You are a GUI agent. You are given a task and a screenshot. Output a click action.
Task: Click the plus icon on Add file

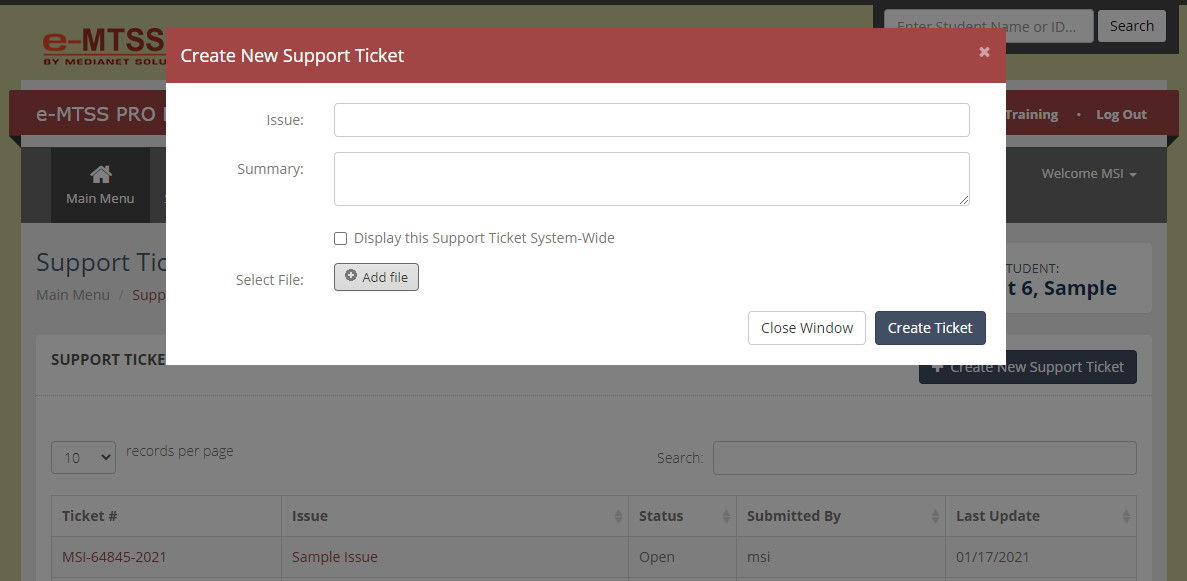(x=351, y=276)
